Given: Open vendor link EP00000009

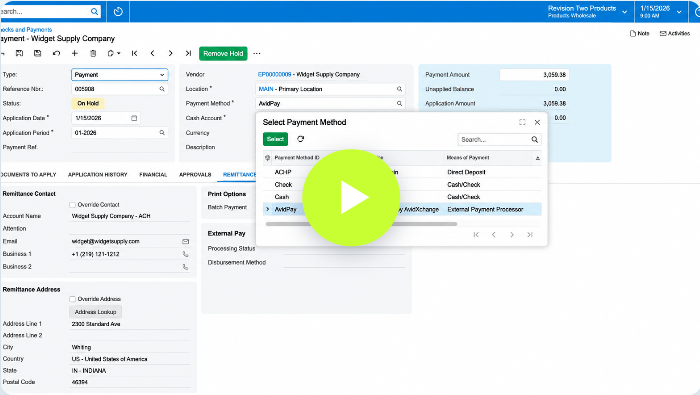Looking at the screenshot, I should 274,75.
